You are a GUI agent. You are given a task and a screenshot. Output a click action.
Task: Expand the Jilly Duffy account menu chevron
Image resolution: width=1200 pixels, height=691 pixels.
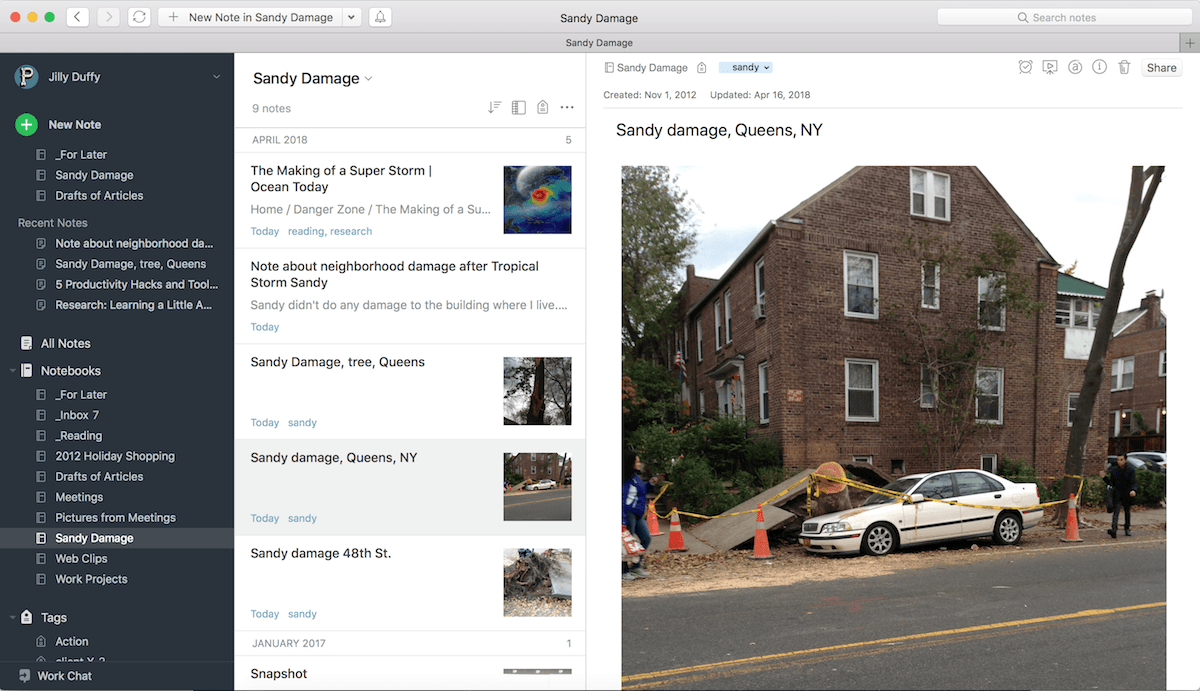(x=217, y=77)
